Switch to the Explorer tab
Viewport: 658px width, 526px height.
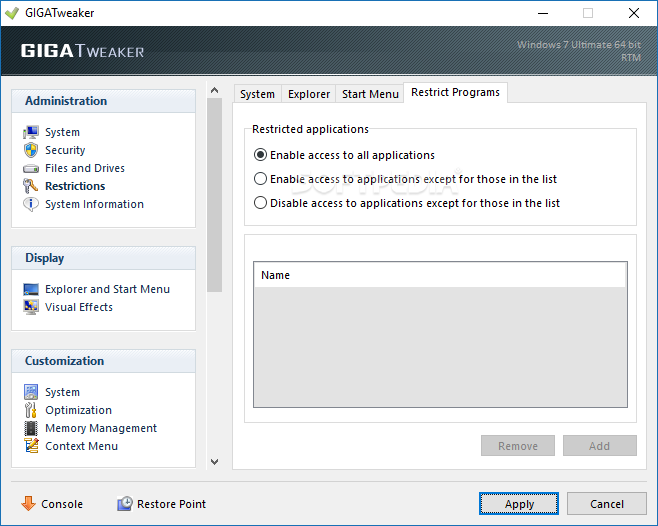[x=309, y=94]
